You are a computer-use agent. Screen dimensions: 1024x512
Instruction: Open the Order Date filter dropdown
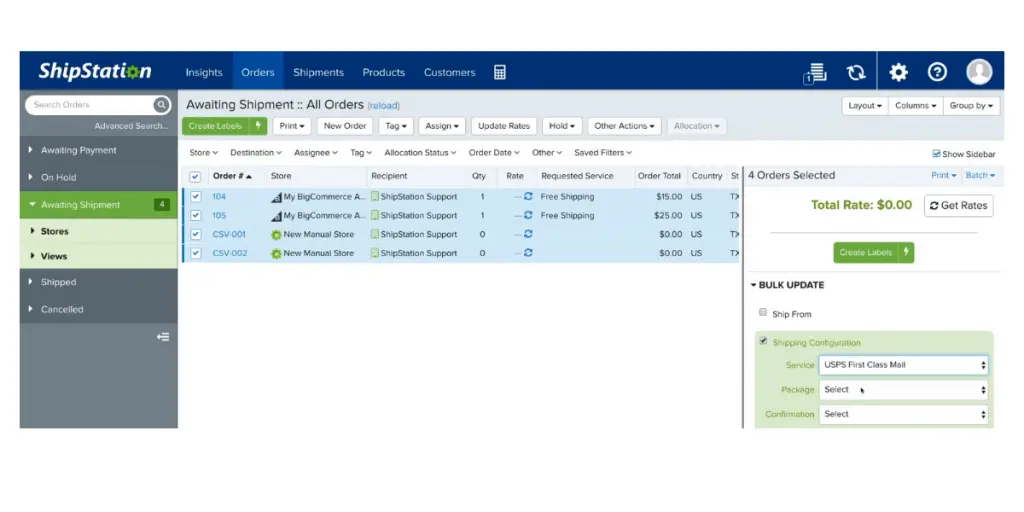click(494, 153)
